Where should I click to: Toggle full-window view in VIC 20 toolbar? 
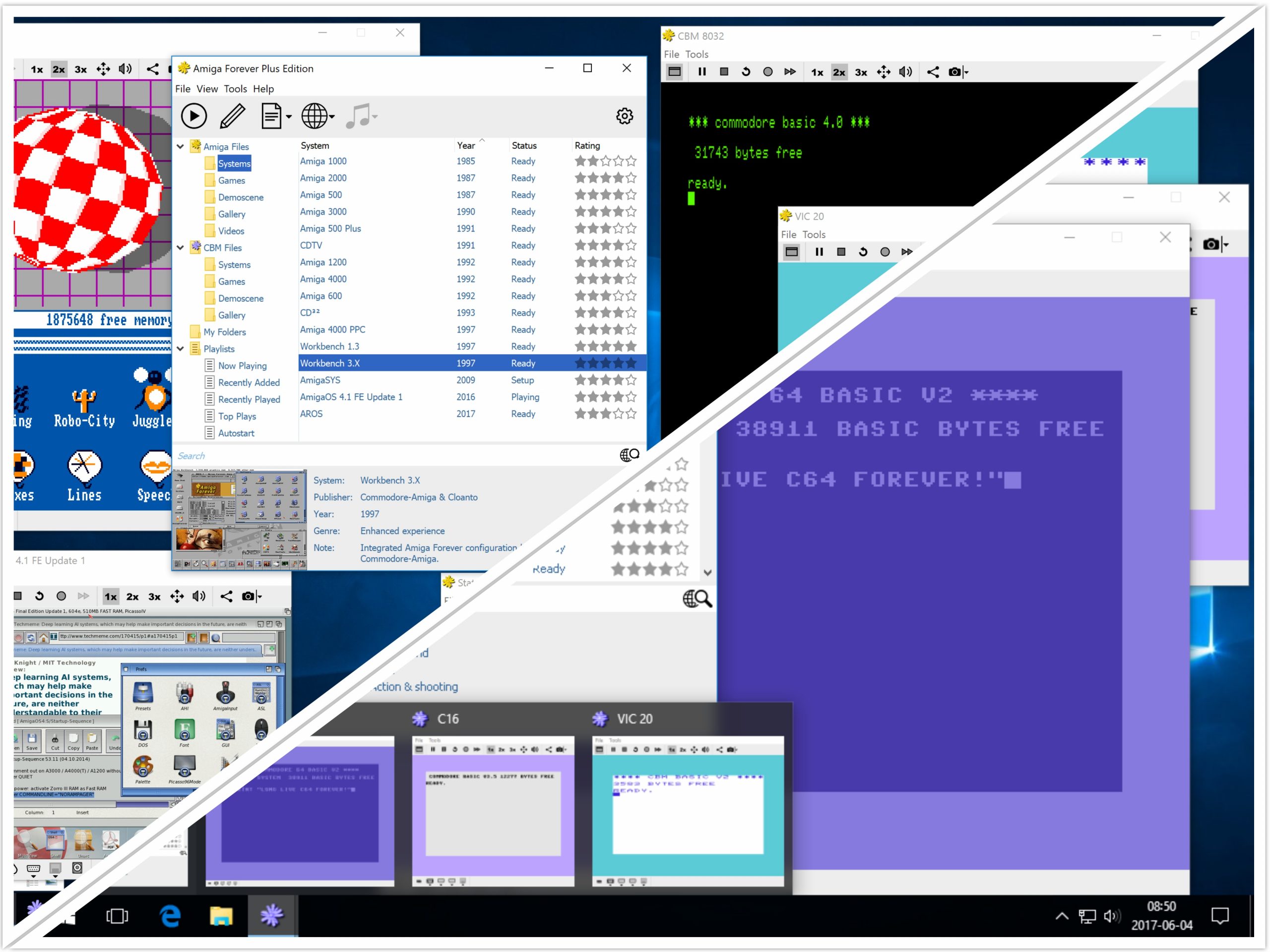coord(792,252)
